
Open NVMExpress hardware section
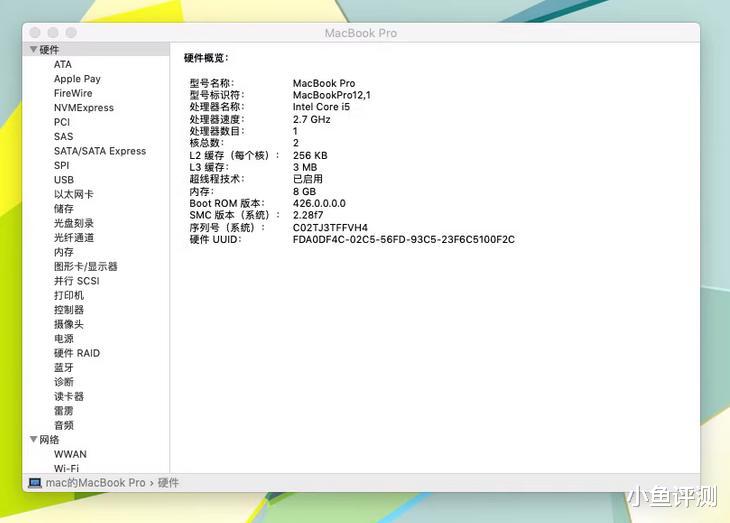(84, 108)
